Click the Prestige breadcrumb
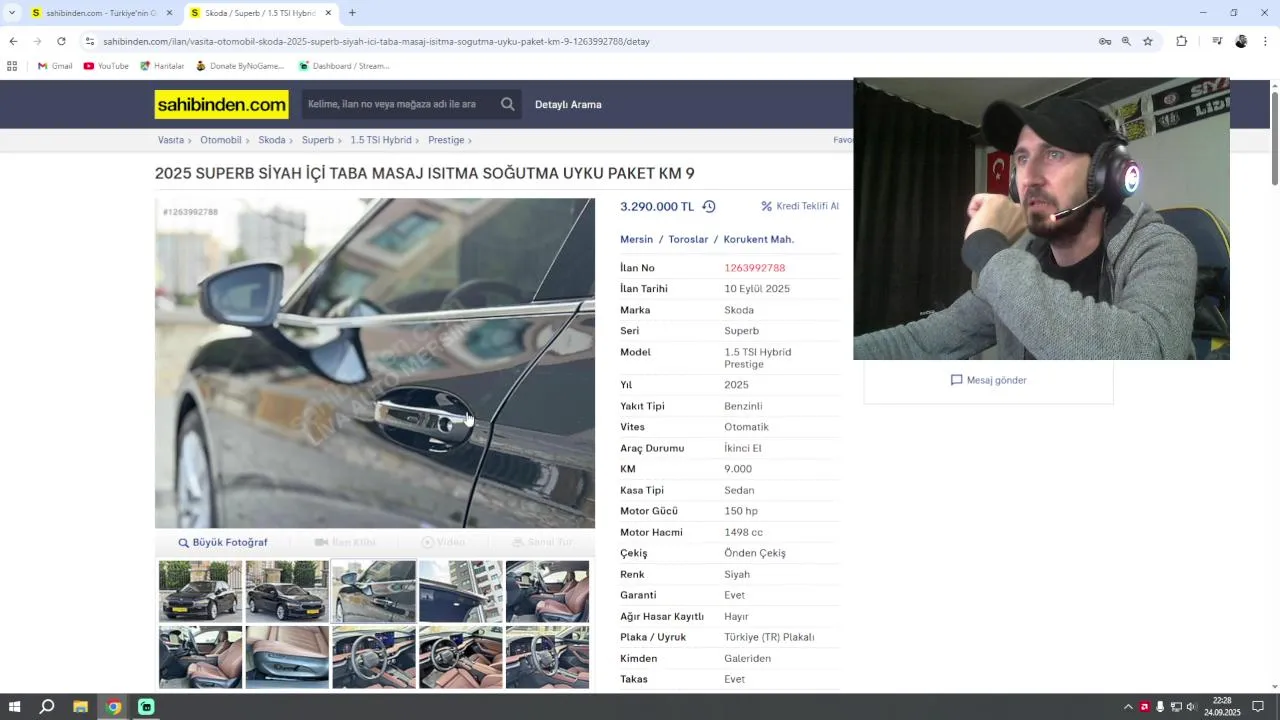 coord(446,140)
